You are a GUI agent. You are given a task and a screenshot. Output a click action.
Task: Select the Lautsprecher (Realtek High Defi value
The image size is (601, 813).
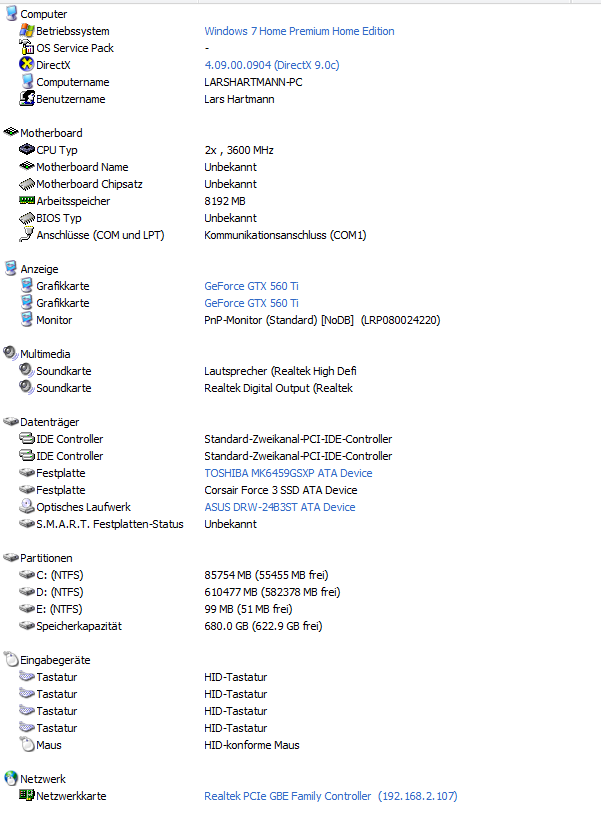pos(280,371)
